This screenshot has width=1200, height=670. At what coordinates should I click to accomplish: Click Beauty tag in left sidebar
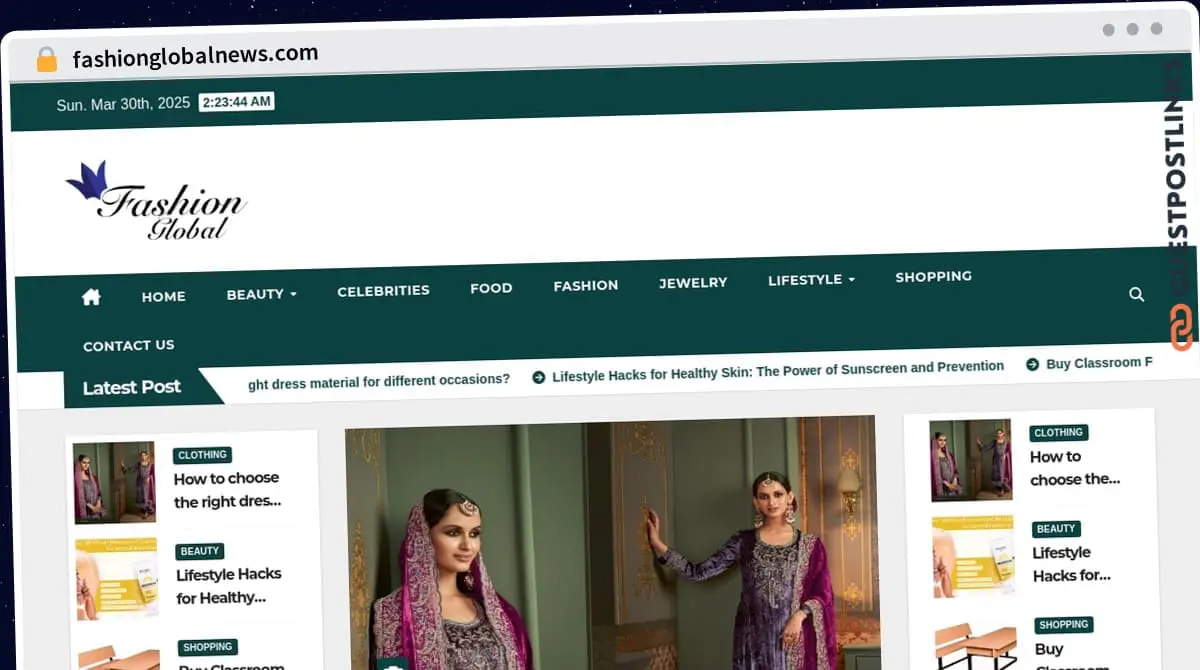(200, 551)
